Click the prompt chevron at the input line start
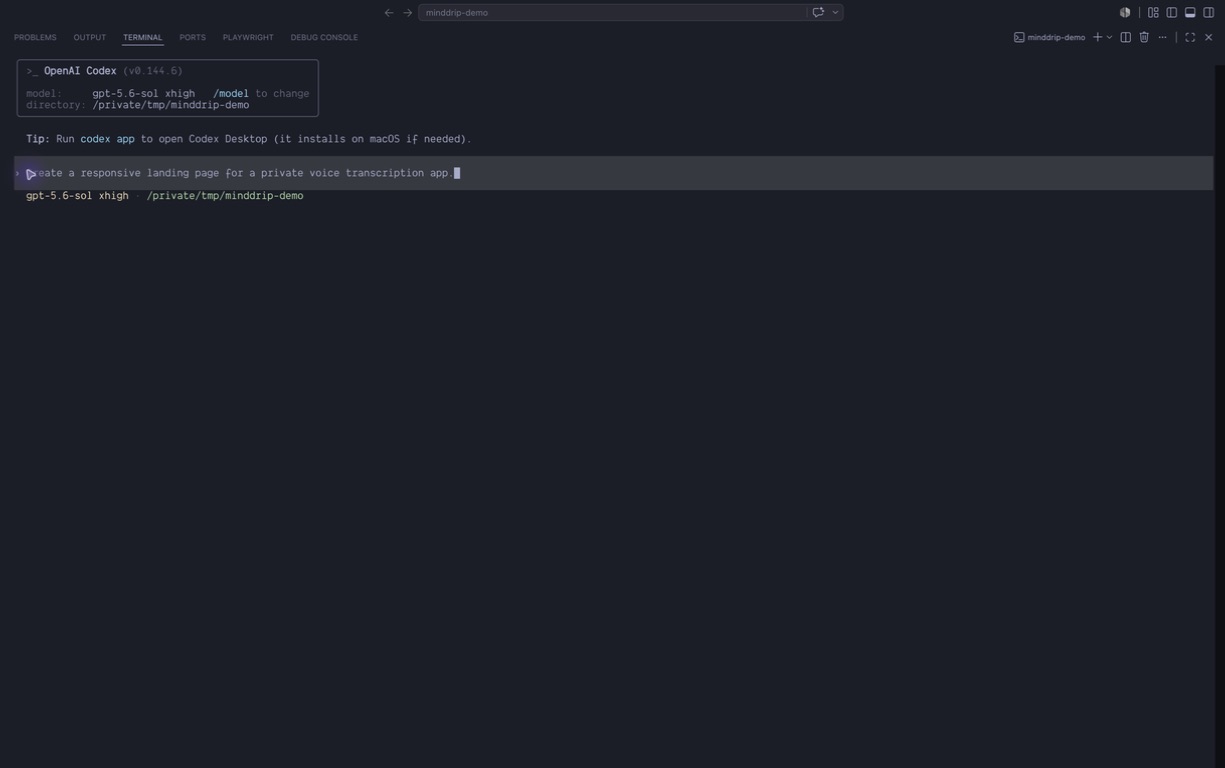The width and height of the screenshot is (1225, 768). 18,173
